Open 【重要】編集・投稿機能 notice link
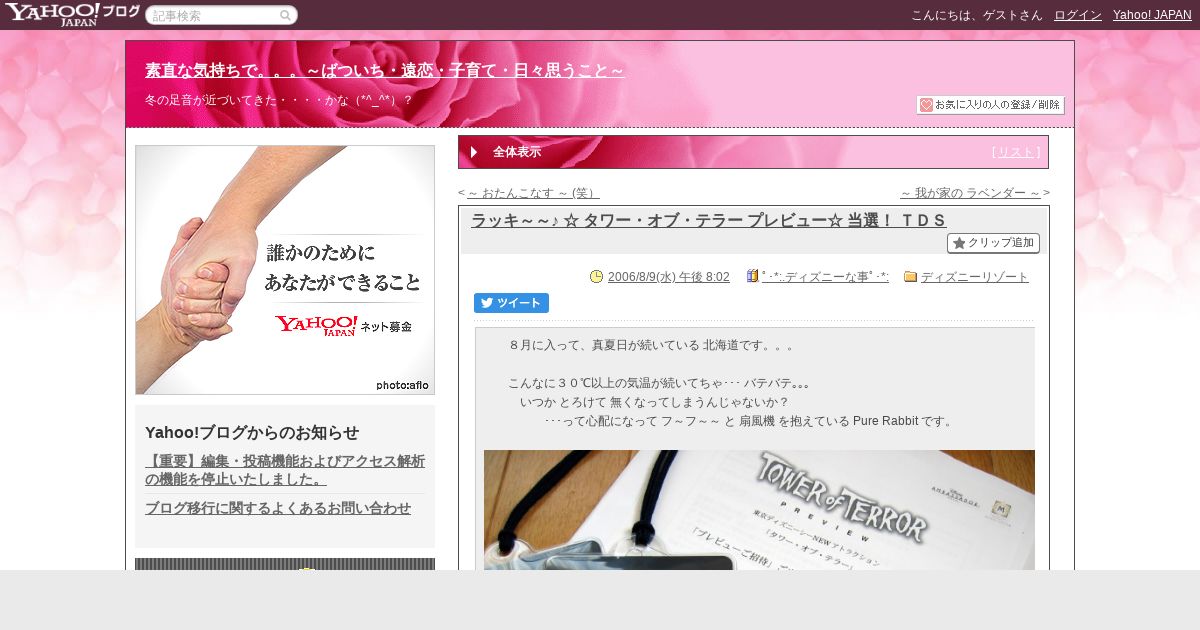 tap(285, 470)
